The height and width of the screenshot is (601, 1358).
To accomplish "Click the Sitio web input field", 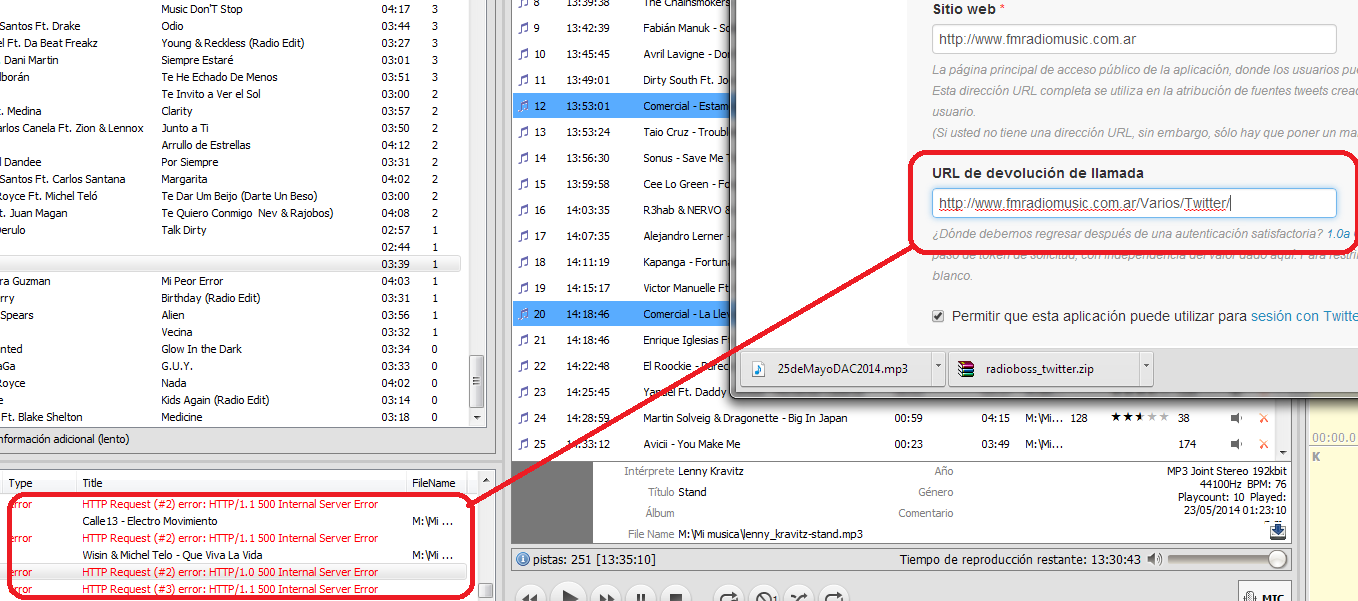I will (x=1134, y=40).
